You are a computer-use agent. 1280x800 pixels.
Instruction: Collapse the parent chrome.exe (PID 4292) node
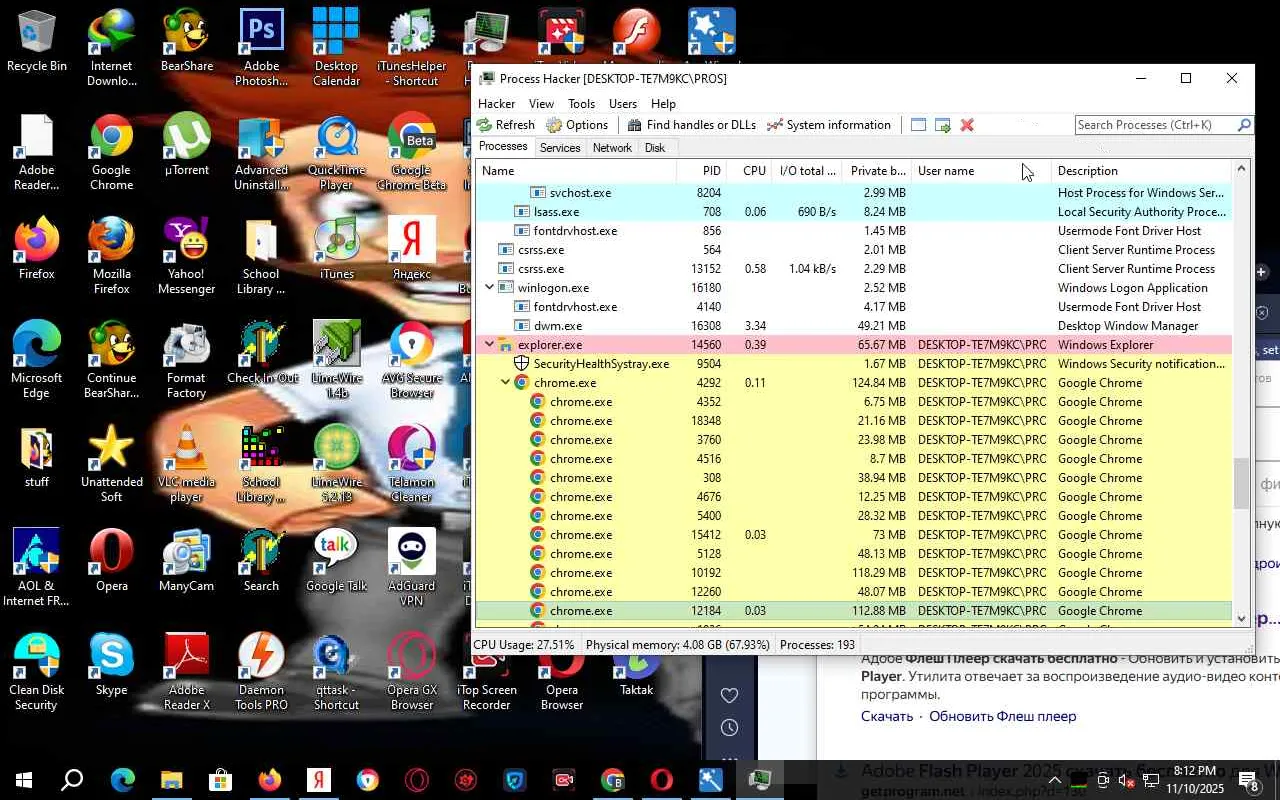(505, 383)
